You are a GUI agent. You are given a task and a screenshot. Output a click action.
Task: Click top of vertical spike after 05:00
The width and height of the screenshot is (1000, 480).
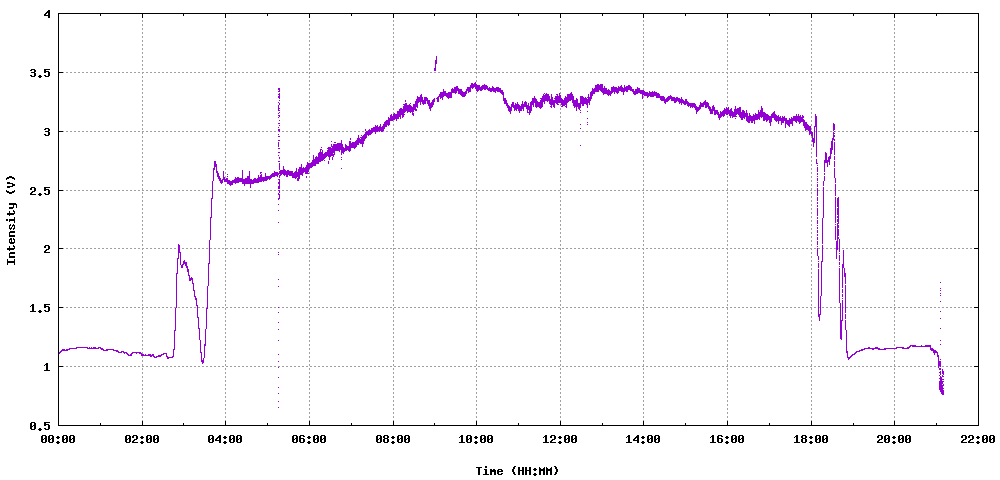tap(279, 90)
